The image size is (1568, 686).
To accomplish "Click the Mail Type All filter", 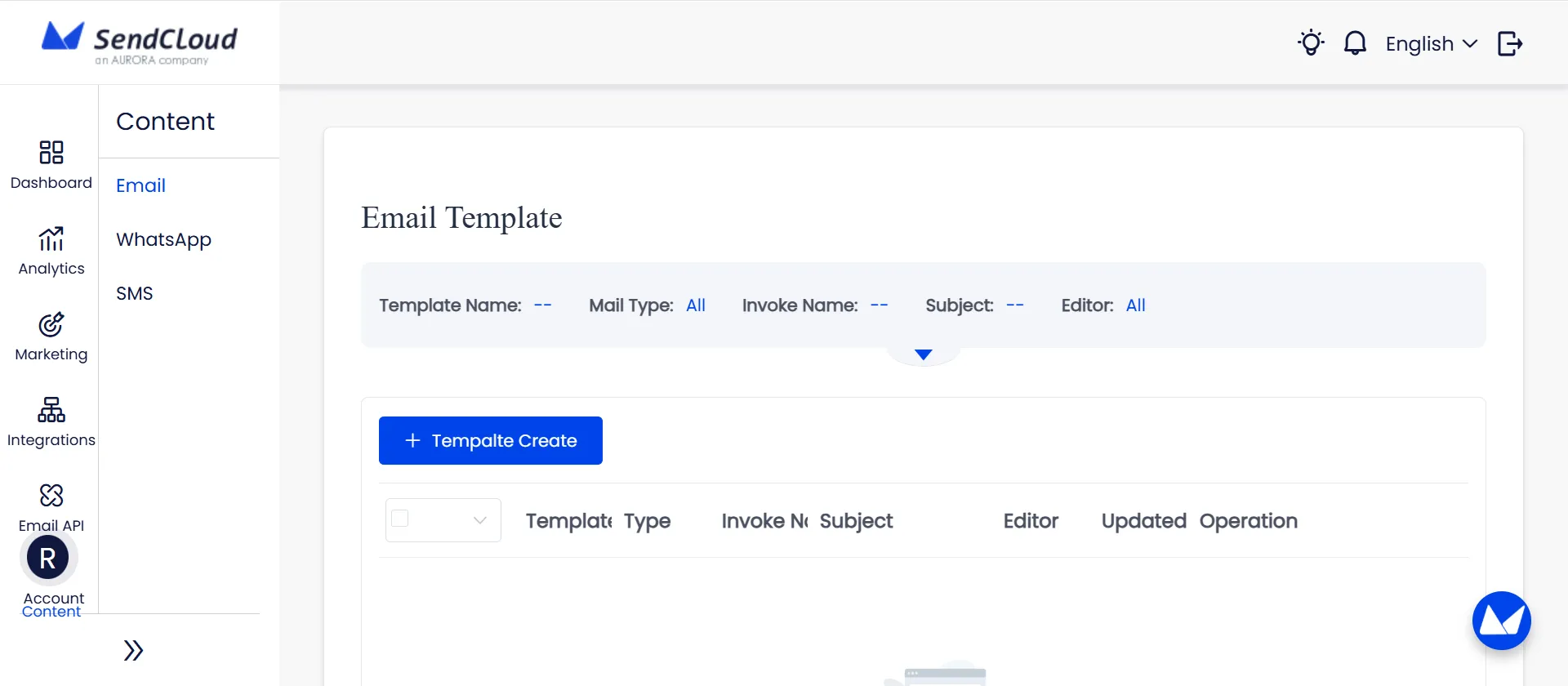I will pyautogui.click(x=695, y=305).
